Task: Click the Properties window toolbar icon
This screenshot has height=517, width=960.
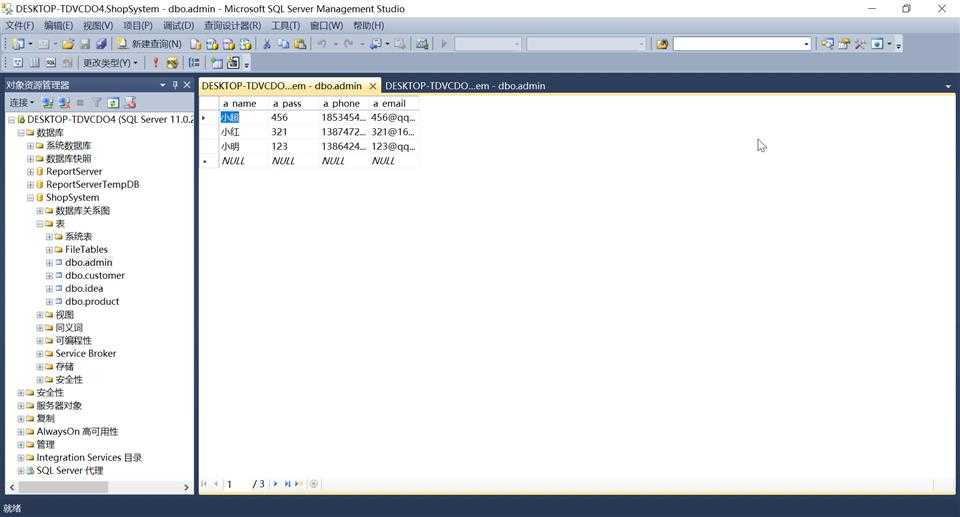Action: pyautogui.click(x=844, y=44)
